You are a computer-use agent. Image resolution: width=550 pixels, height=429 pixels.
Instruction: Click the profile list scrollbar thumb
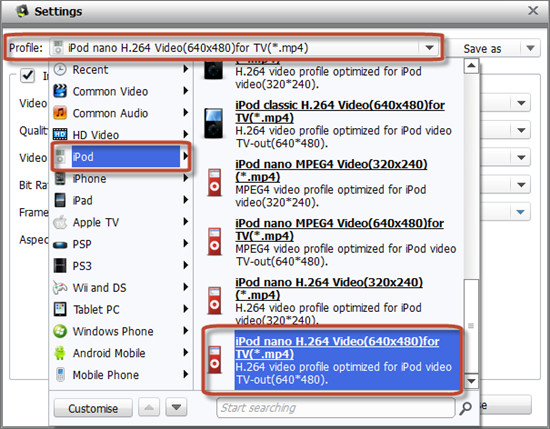click(471, 326)
